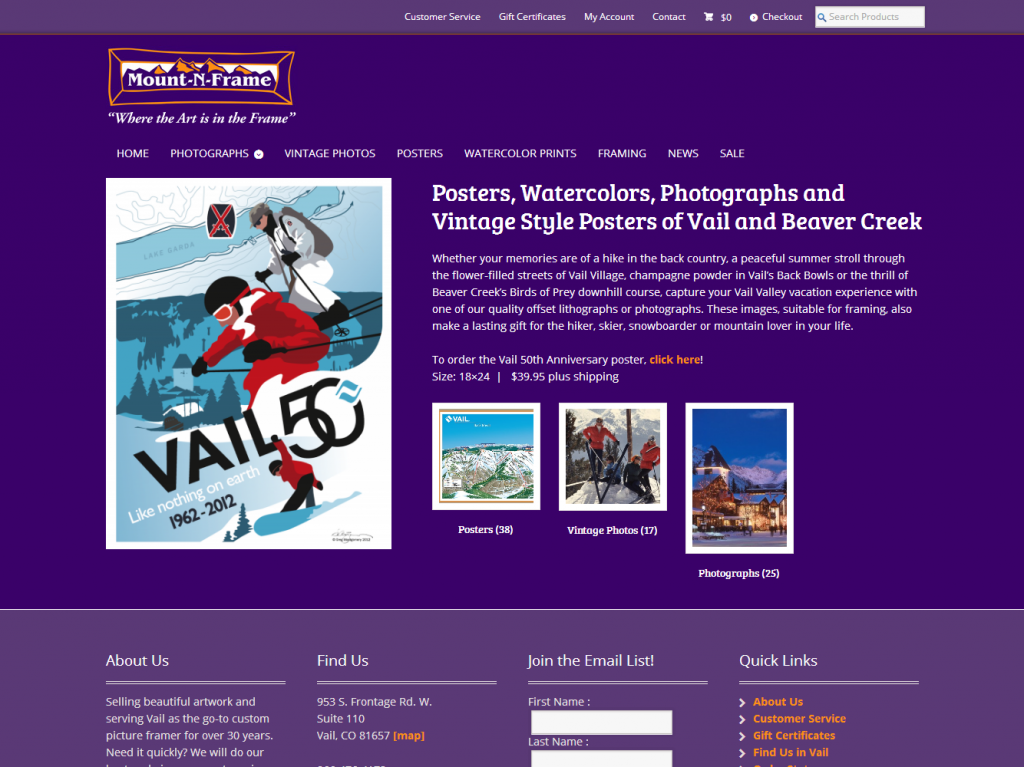The width and height of the screenshot is (1024, 767).
Task: Select the Sale navigation item
Action: pyautogui.click(x=732, y=154)
